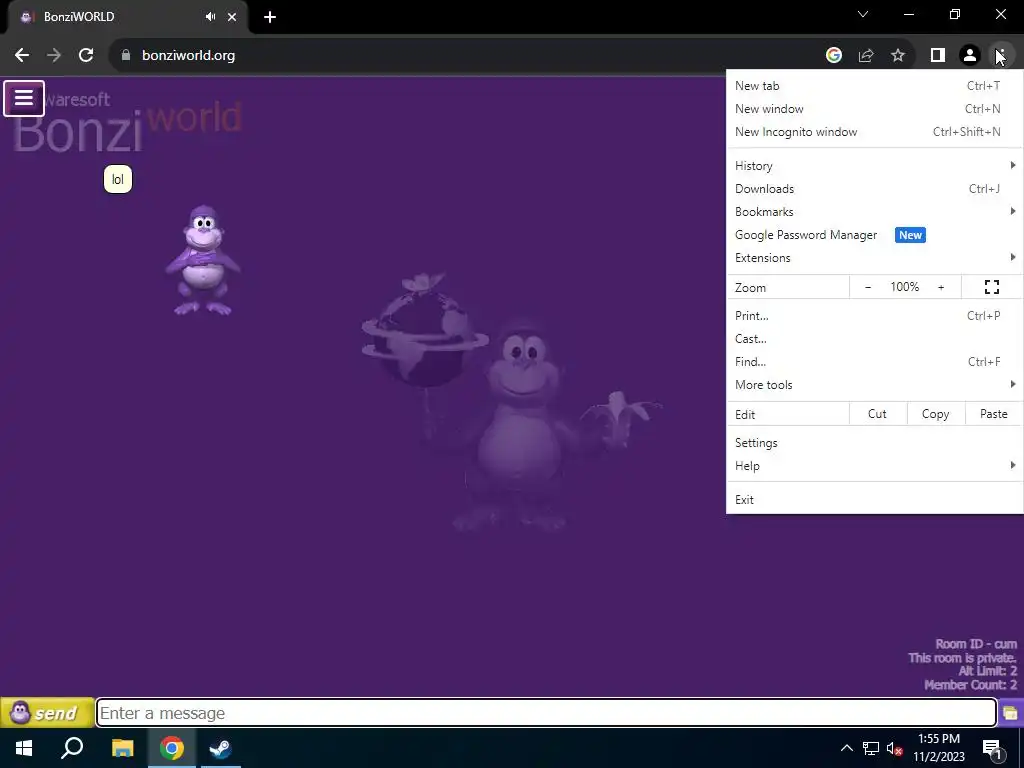This screenshot has width=1024, height=768.
Task: Open a new tab with plus button
Action: (x=270, y=17)
